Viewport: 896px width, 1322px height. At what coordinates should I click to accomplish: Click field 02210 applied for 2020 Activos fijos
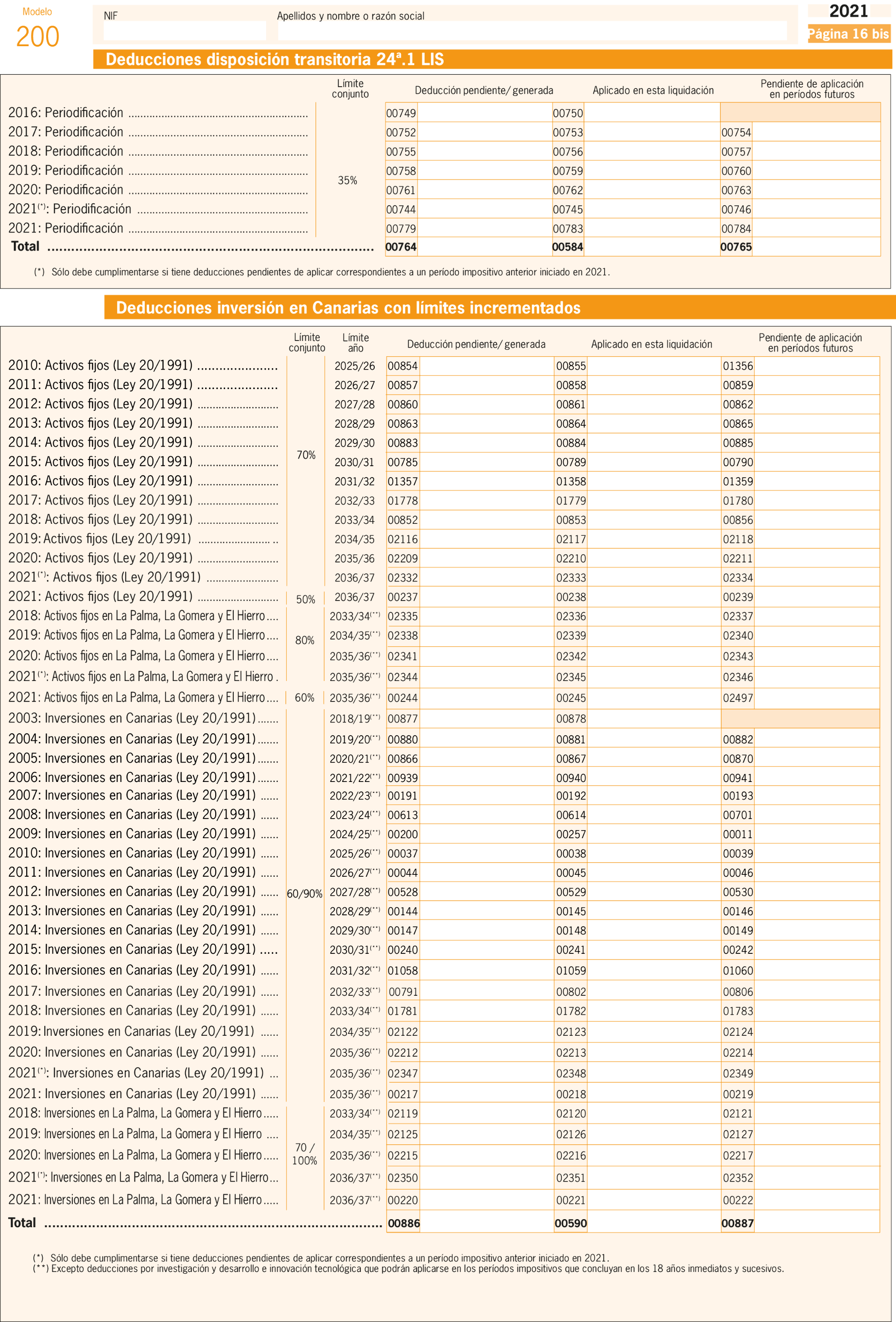tap(653, 559)
